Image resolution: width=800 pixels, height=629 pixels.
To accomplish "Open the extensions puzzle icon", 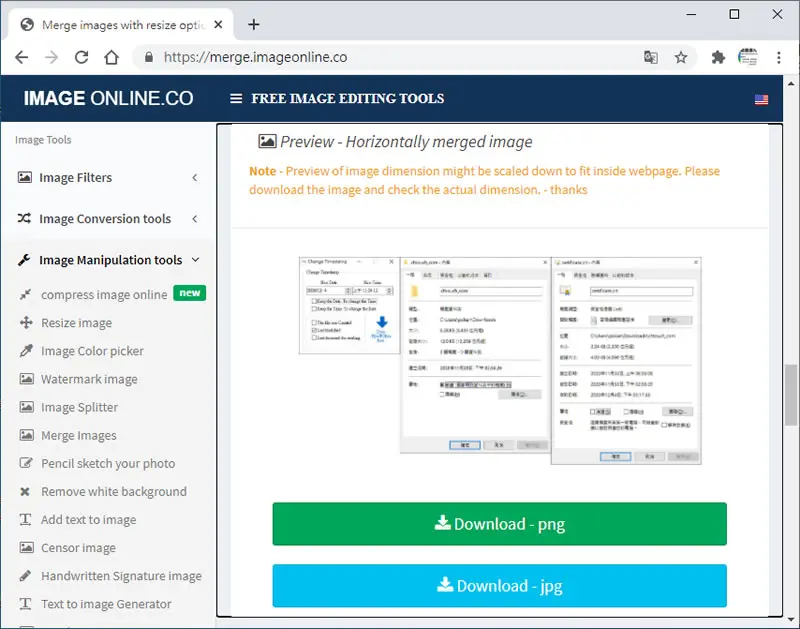I will [718, 57].
